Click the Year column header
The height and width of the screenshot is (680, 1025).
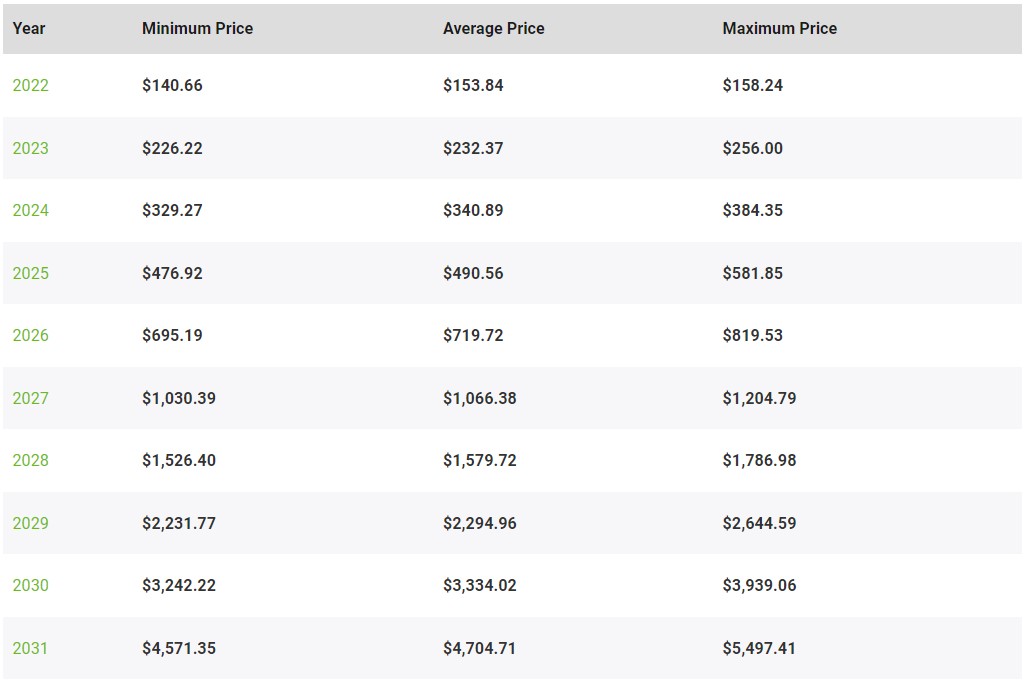coord(29,28)
